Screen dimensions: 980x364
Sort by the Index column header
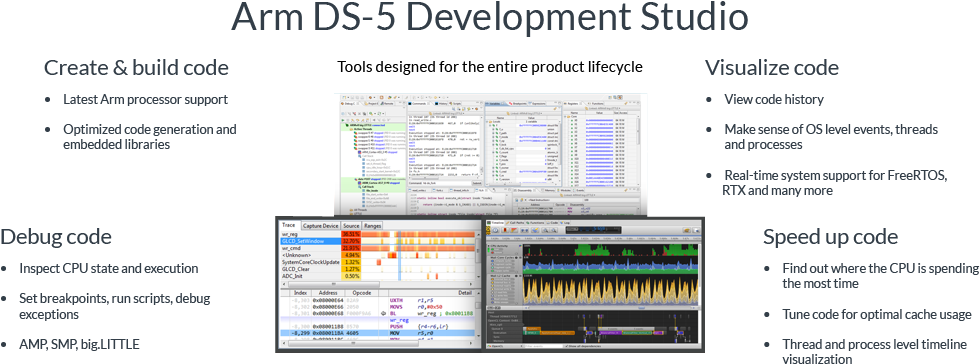[301, 293]
